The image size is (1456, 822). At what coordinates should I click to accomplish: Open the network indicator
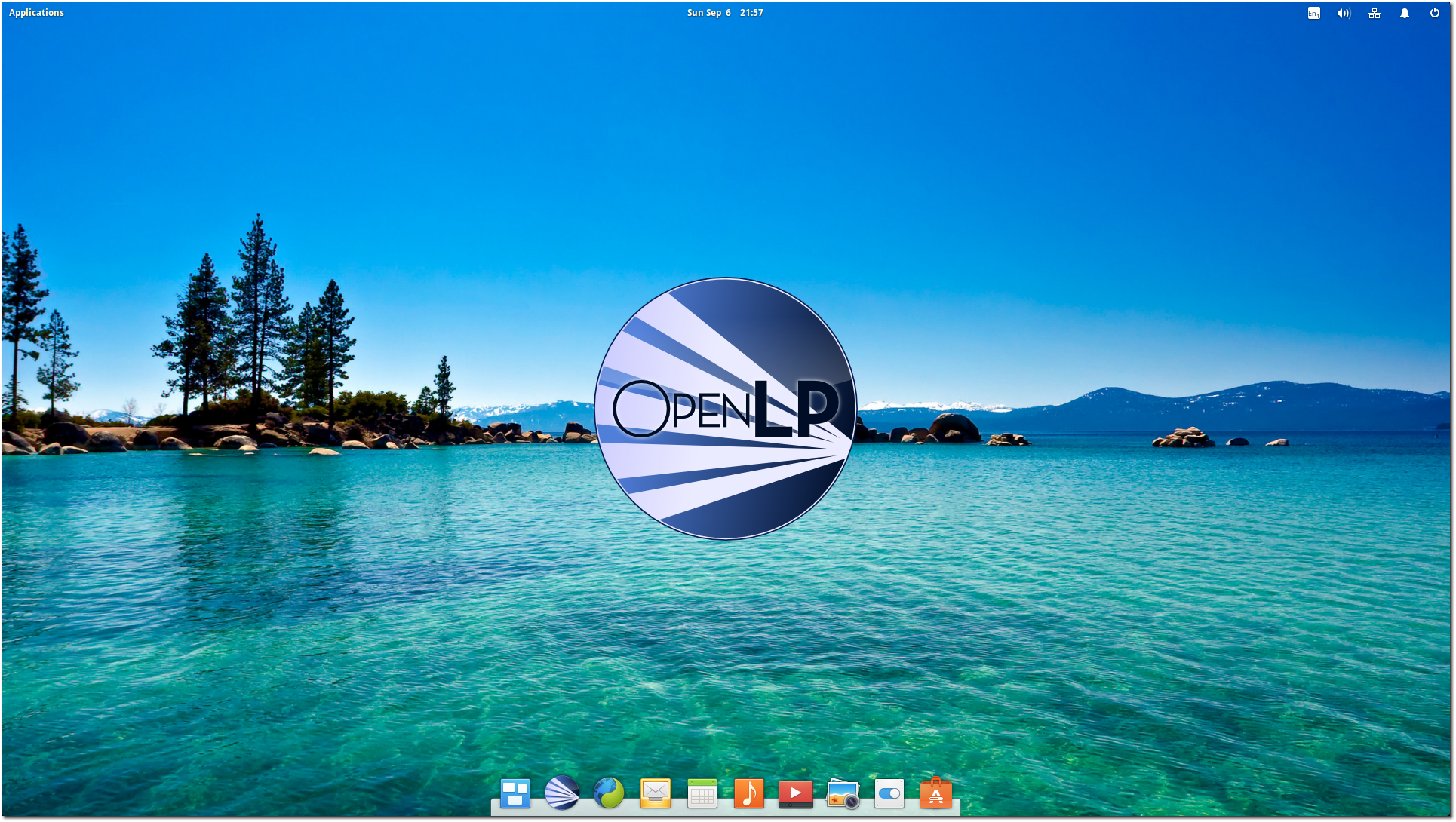(x=1375, y=13)
